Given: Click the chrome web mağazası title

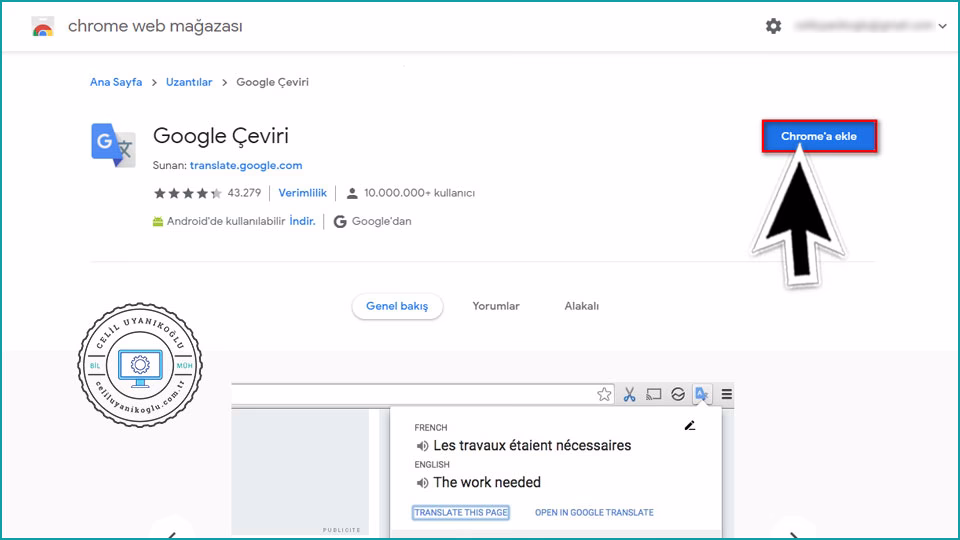Looking at the screenshot, I should (155, 26).
